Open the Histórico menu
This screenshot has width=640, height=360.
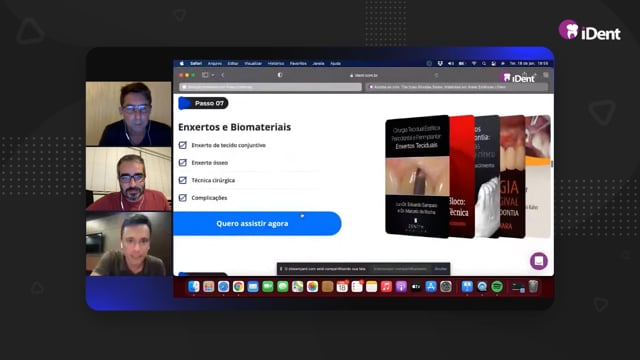pos(276,64)
